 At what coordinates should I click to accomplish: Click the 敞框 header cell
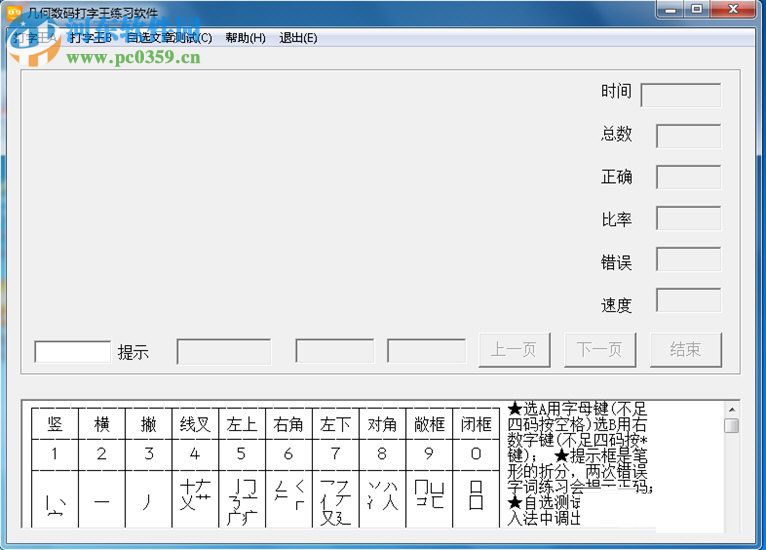429,423
